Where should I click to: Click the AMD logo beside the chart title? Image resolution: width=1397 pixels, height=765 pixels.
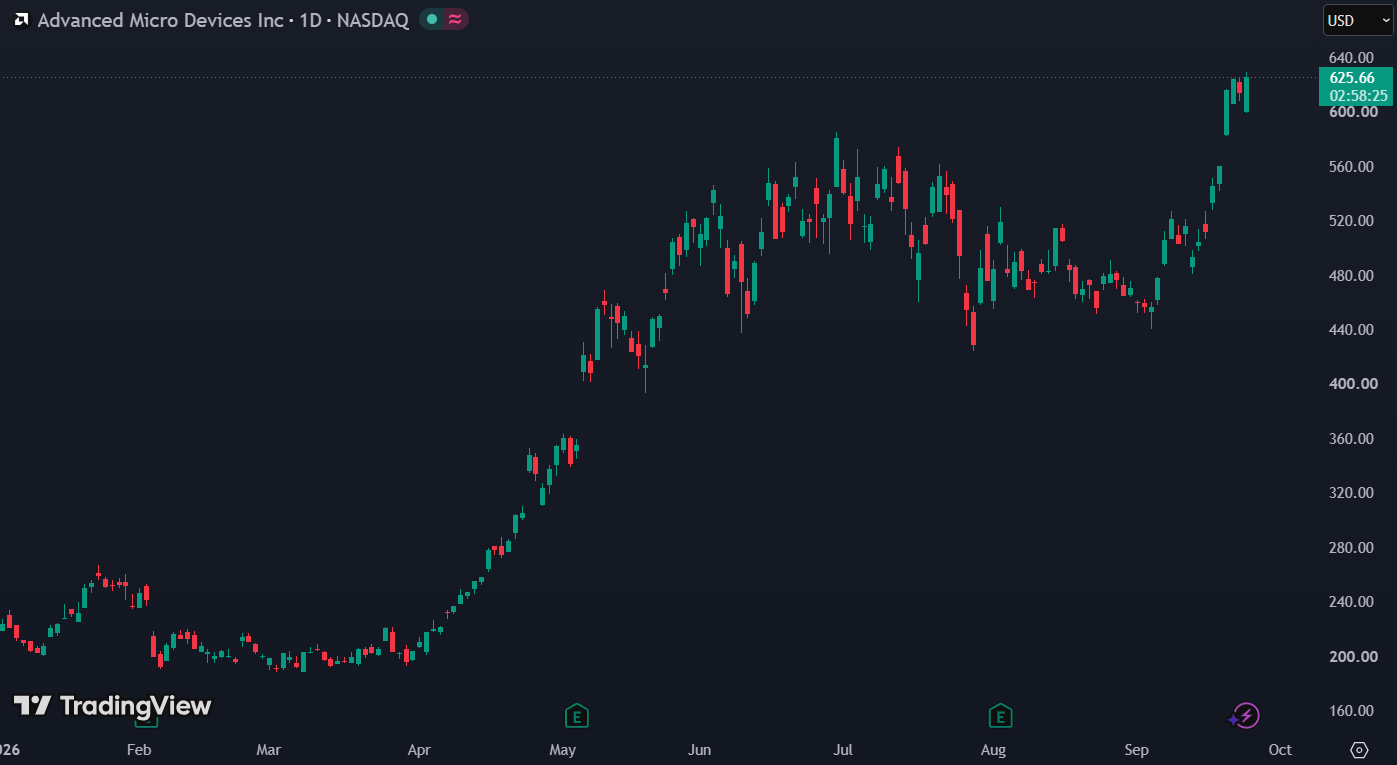tap(21, 20)
